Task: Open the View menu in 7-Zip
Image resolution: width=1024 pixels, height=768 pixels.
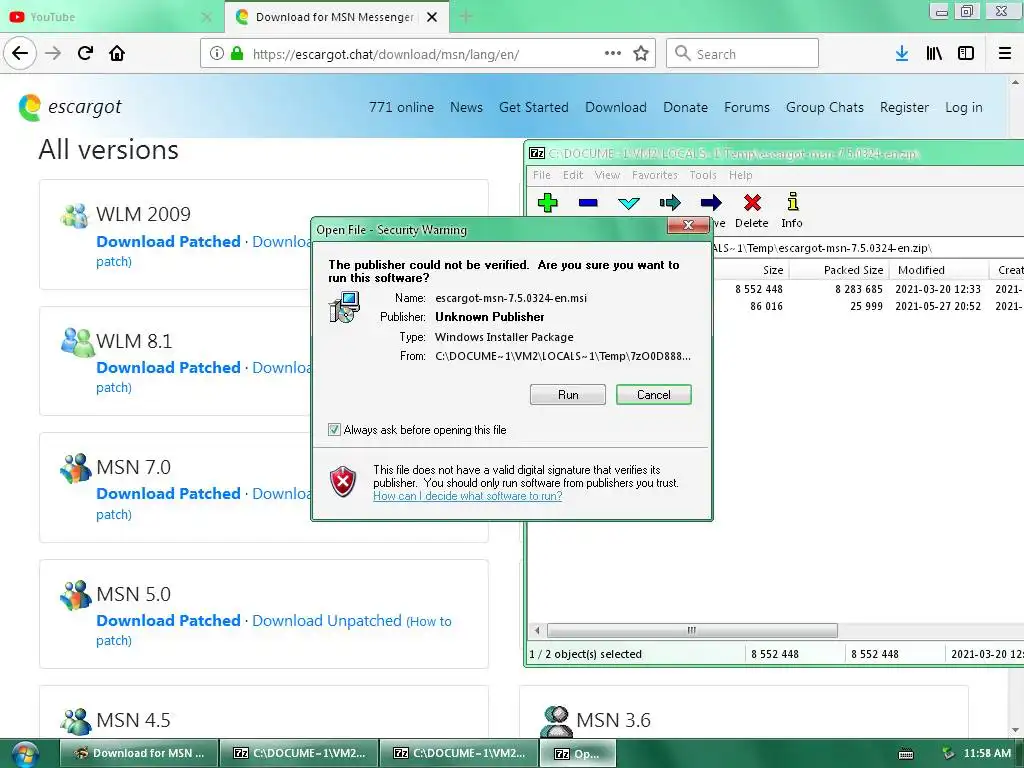Action: pos(607,175)
